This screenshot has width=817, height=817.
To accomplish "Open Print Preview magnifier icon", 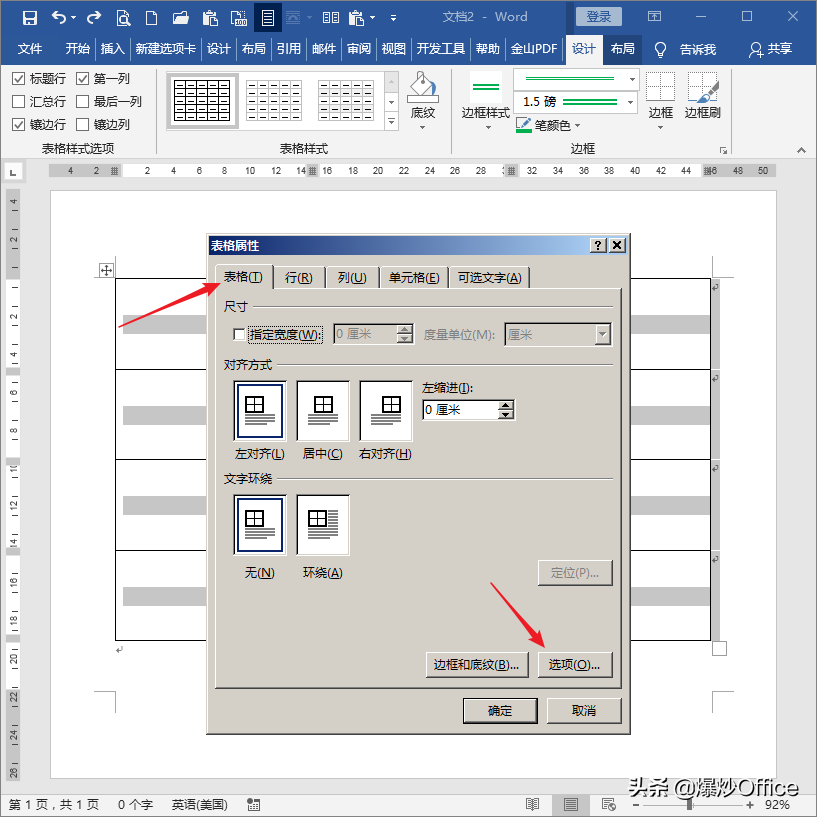I will tap(123, 18).
